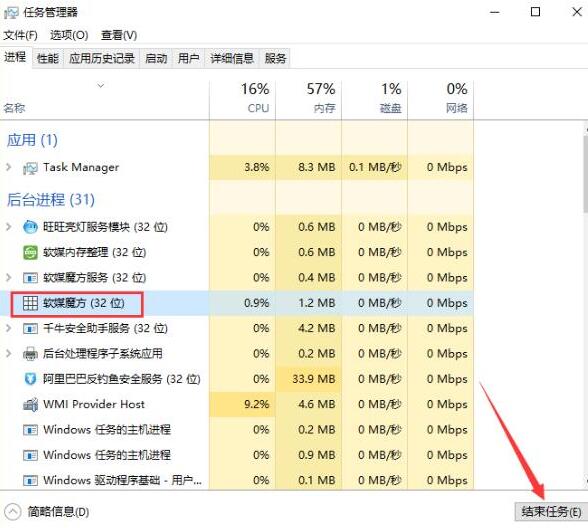Switch to the 进程 tab
Image resolution: width=588 pixels, height=528 pixels.
15,57
